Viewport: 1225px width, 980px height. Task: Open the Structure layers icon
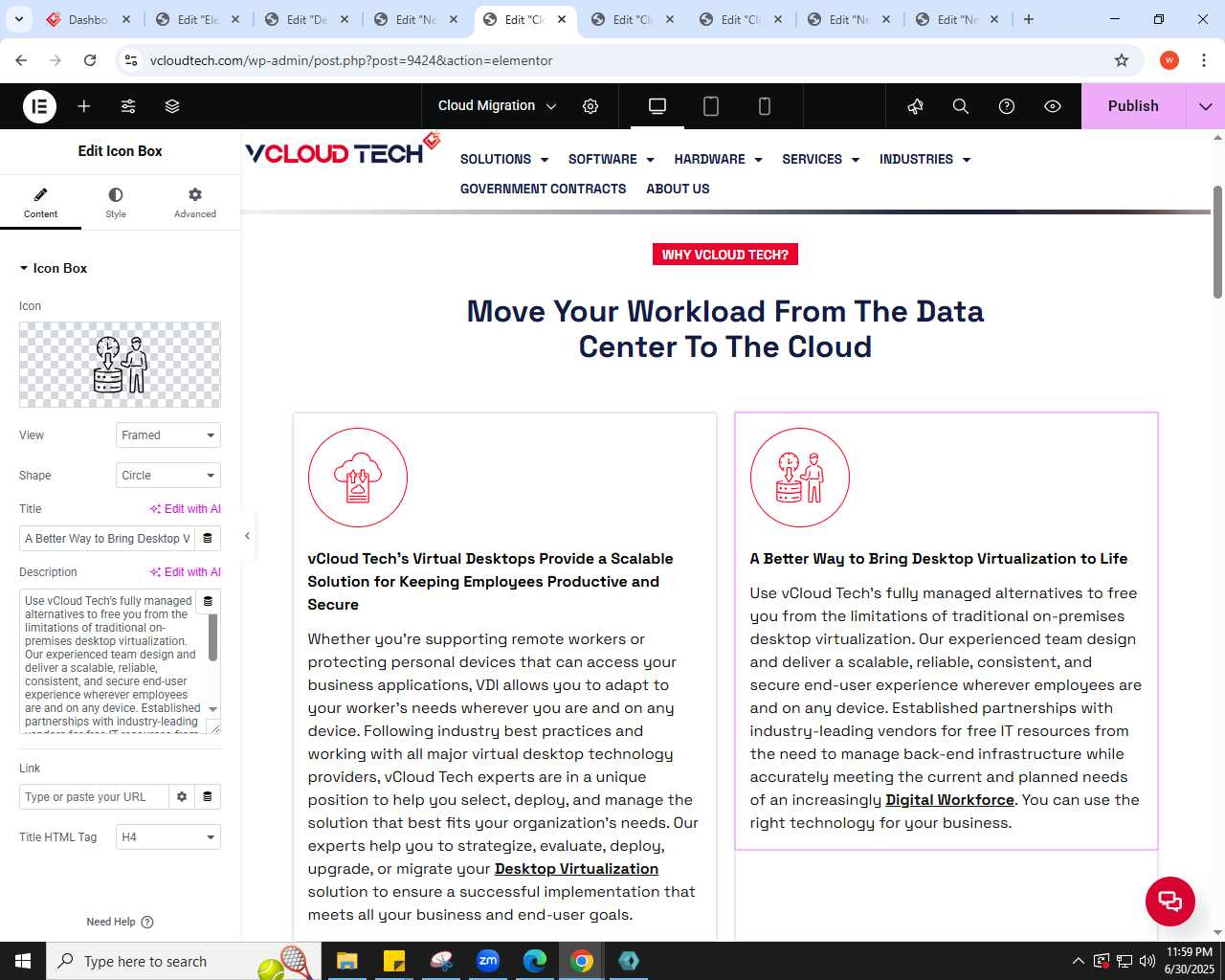click(172, 106)
